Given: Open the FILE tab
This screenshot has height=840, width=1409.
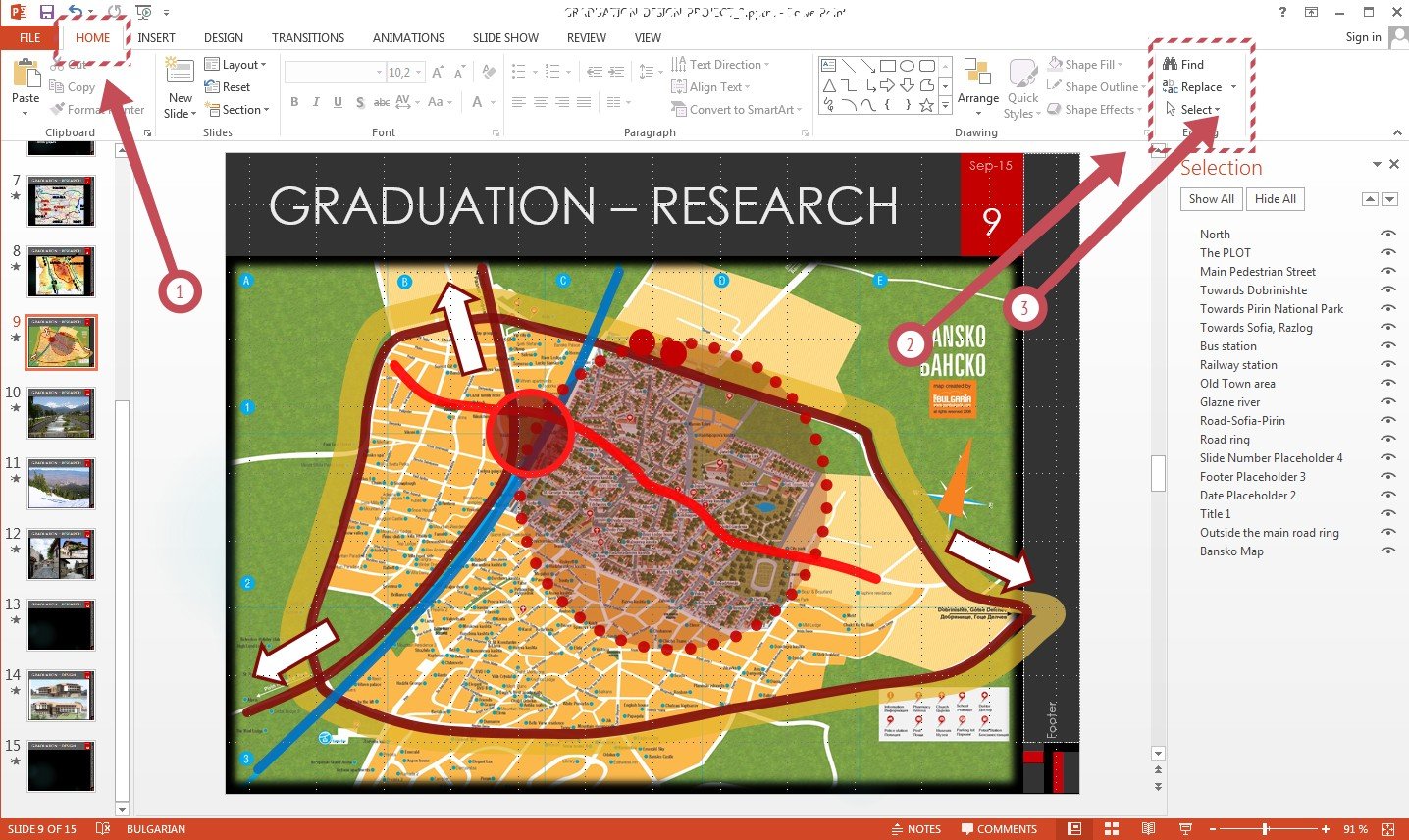Looking at the screenshot, I should [x=30, y=38].
